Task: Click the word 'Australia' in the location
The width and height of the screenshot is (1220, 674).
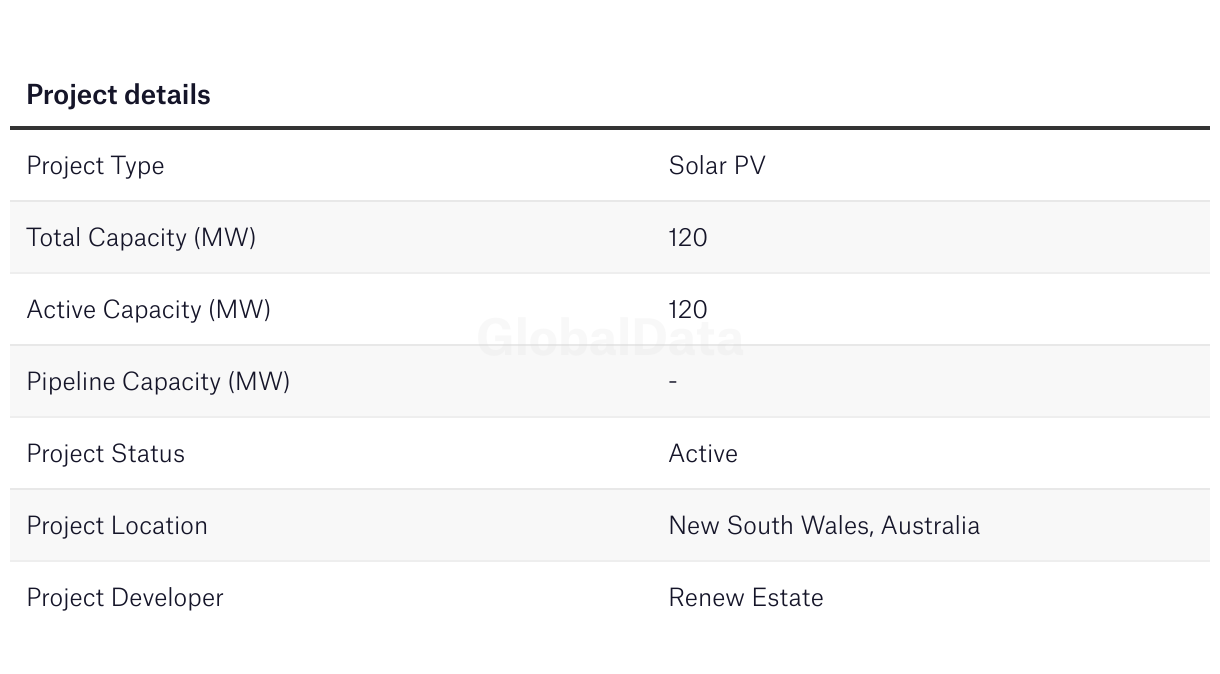Action: 931,526
